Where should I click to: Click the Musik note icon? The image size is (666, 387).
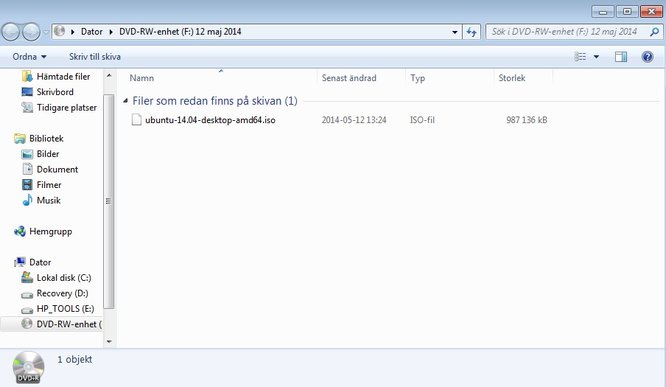pyautogui.click(x=27, y=200)
